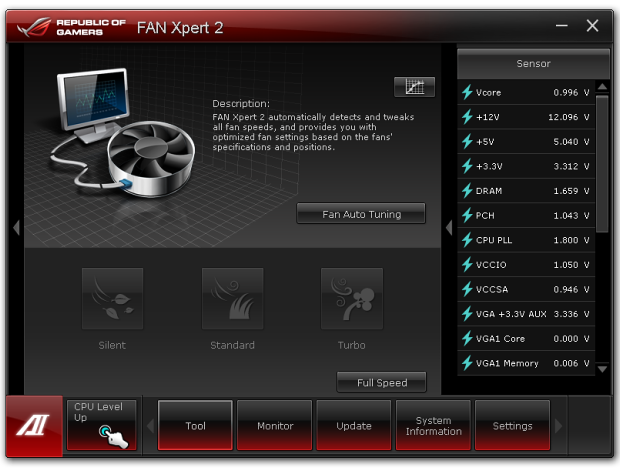620x468 pixels.
Task: Click the VCCSA lightning bolt icon
Action: 467,289
